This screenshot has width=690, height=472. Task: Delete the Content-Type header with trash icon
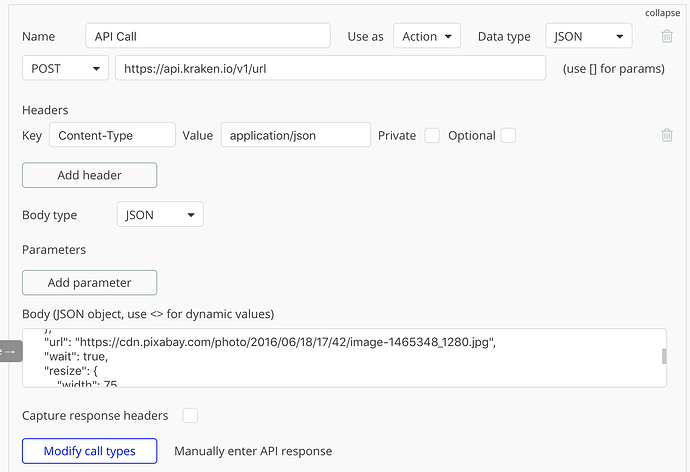point(667,135)
